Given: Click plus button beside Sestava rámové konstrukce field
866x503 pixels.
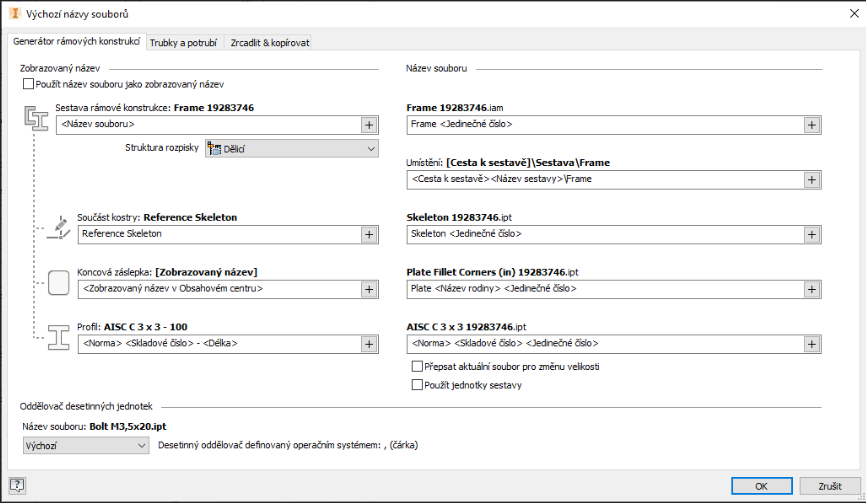Looking at the screenshot, I should coord(368,124).
